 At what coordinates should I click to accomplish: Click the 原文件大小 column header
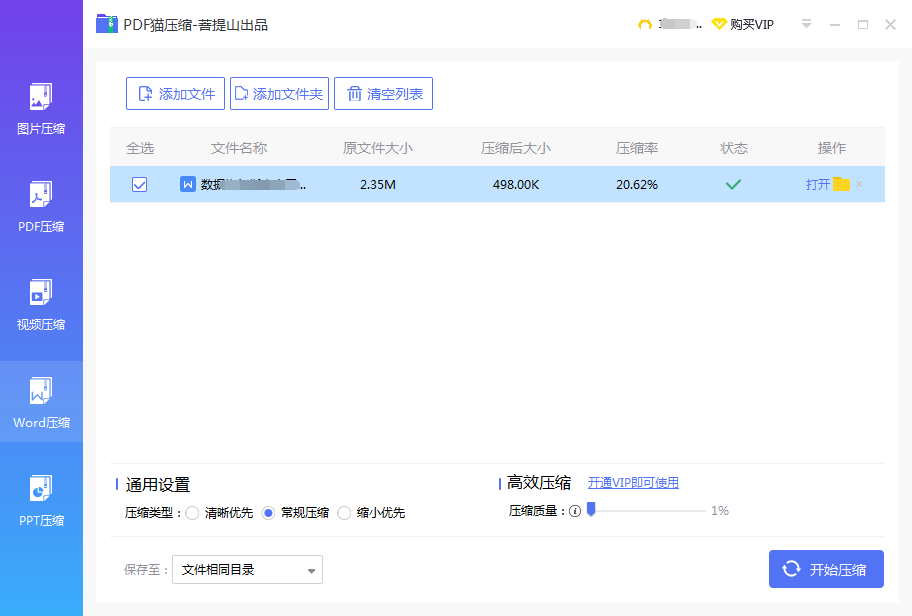point(377,148)
